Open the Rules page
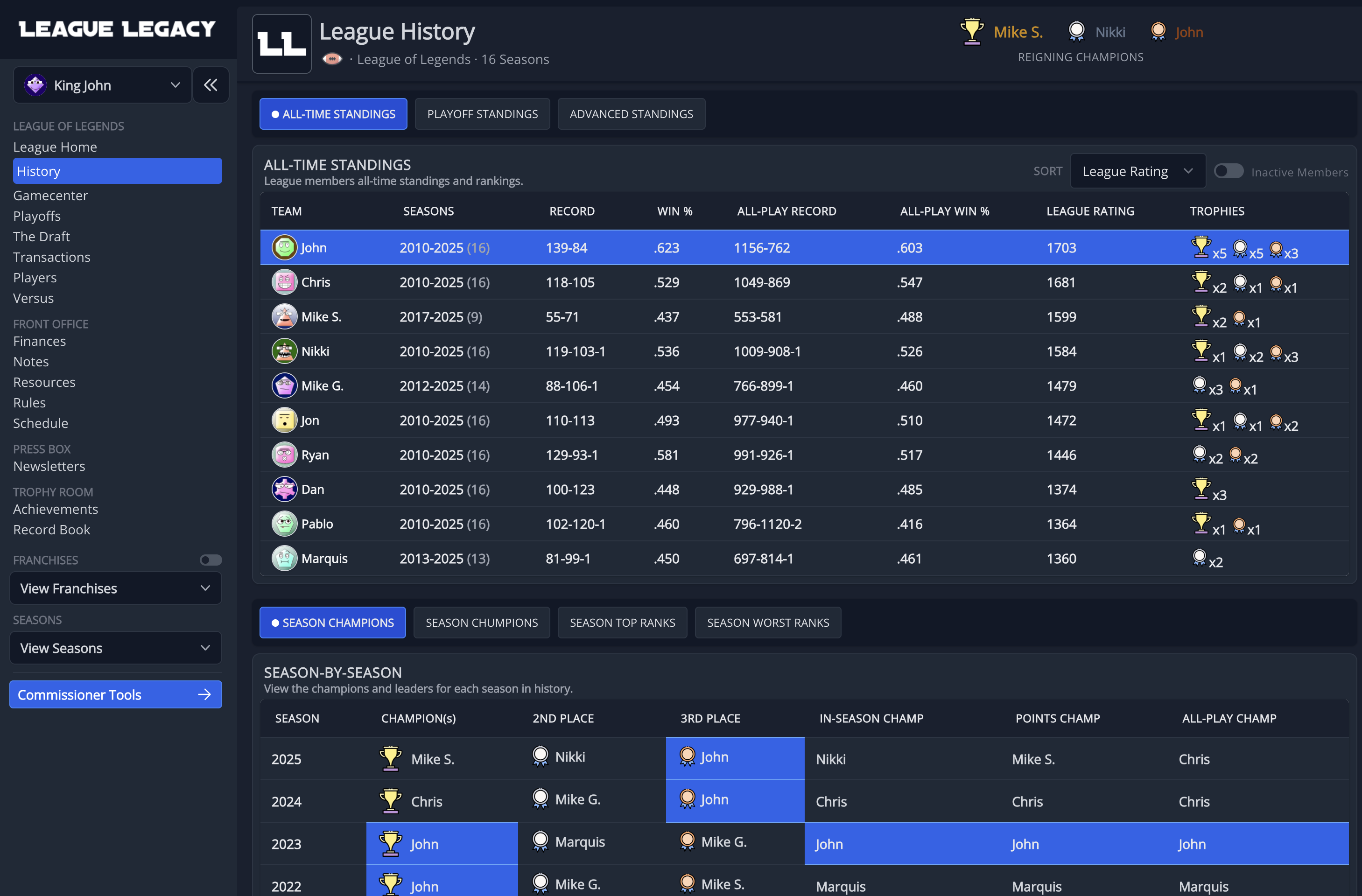 click(x=29, y=403)
